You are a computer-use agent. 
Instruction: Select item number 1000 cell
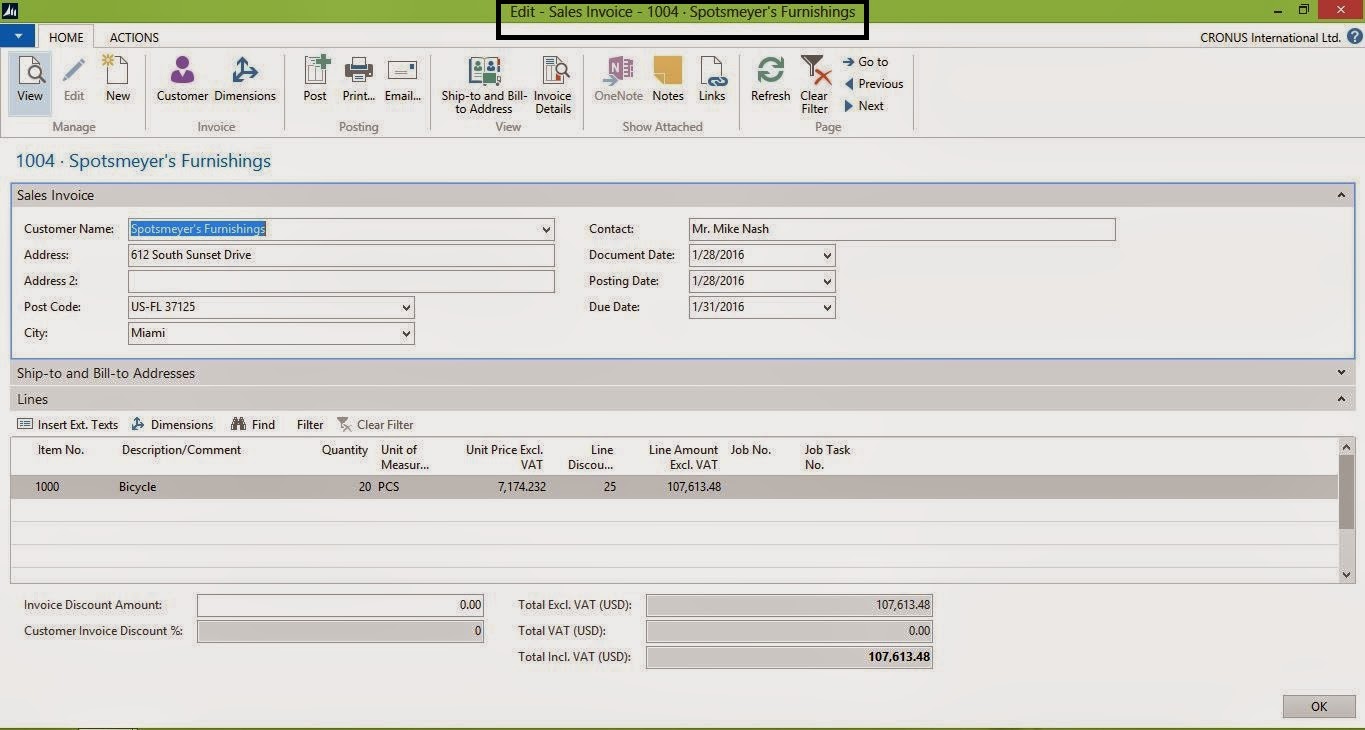47,487
